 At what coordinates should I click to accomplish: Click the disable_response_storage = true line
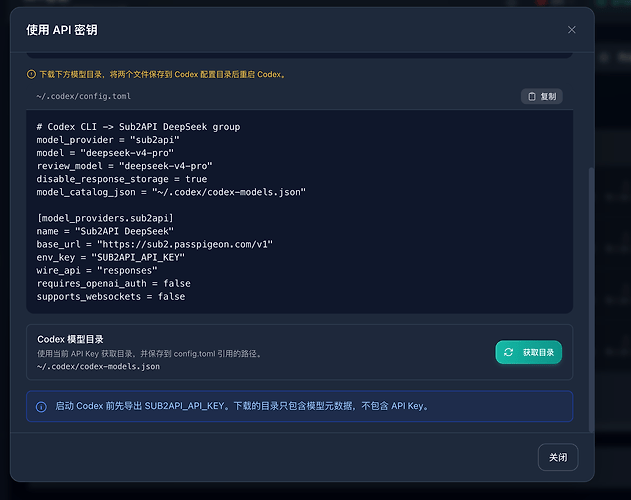[x=122, y=179]
